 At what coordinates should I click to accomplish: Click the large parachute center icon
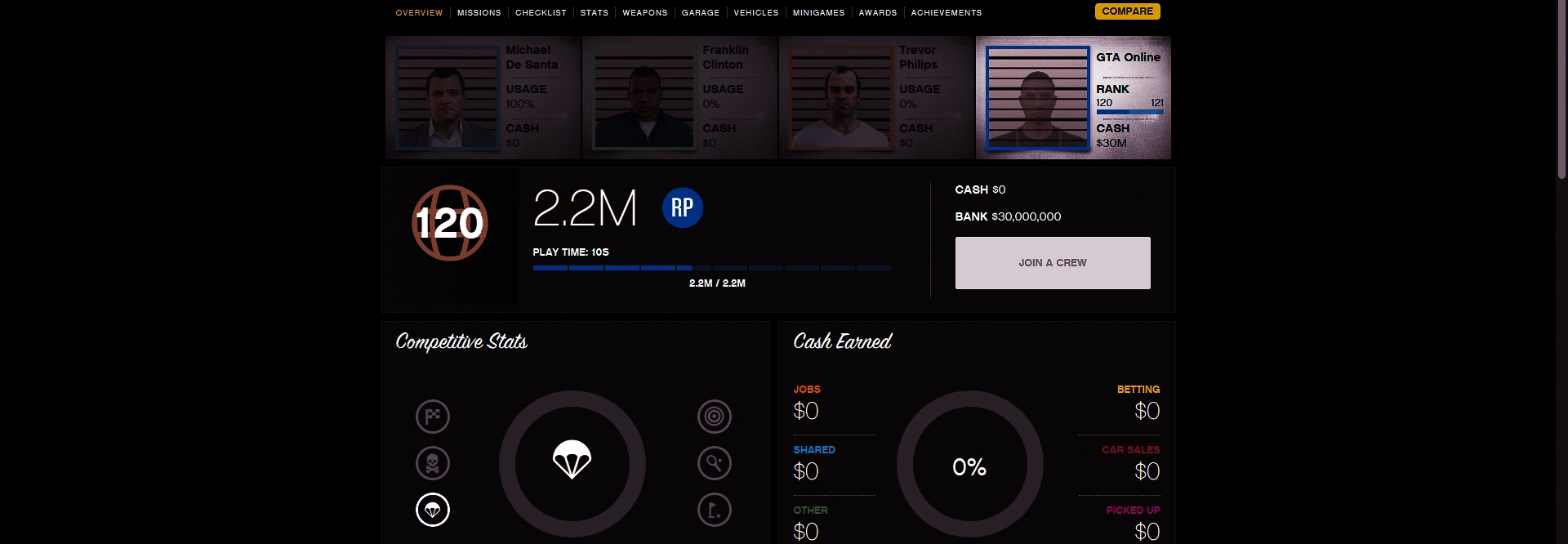click(572, 459)
